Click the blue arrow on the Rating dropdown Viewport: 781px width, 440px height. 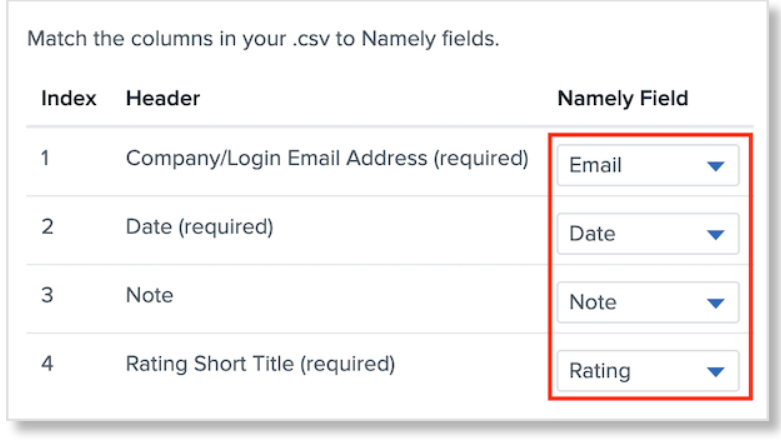click(715, 372)
